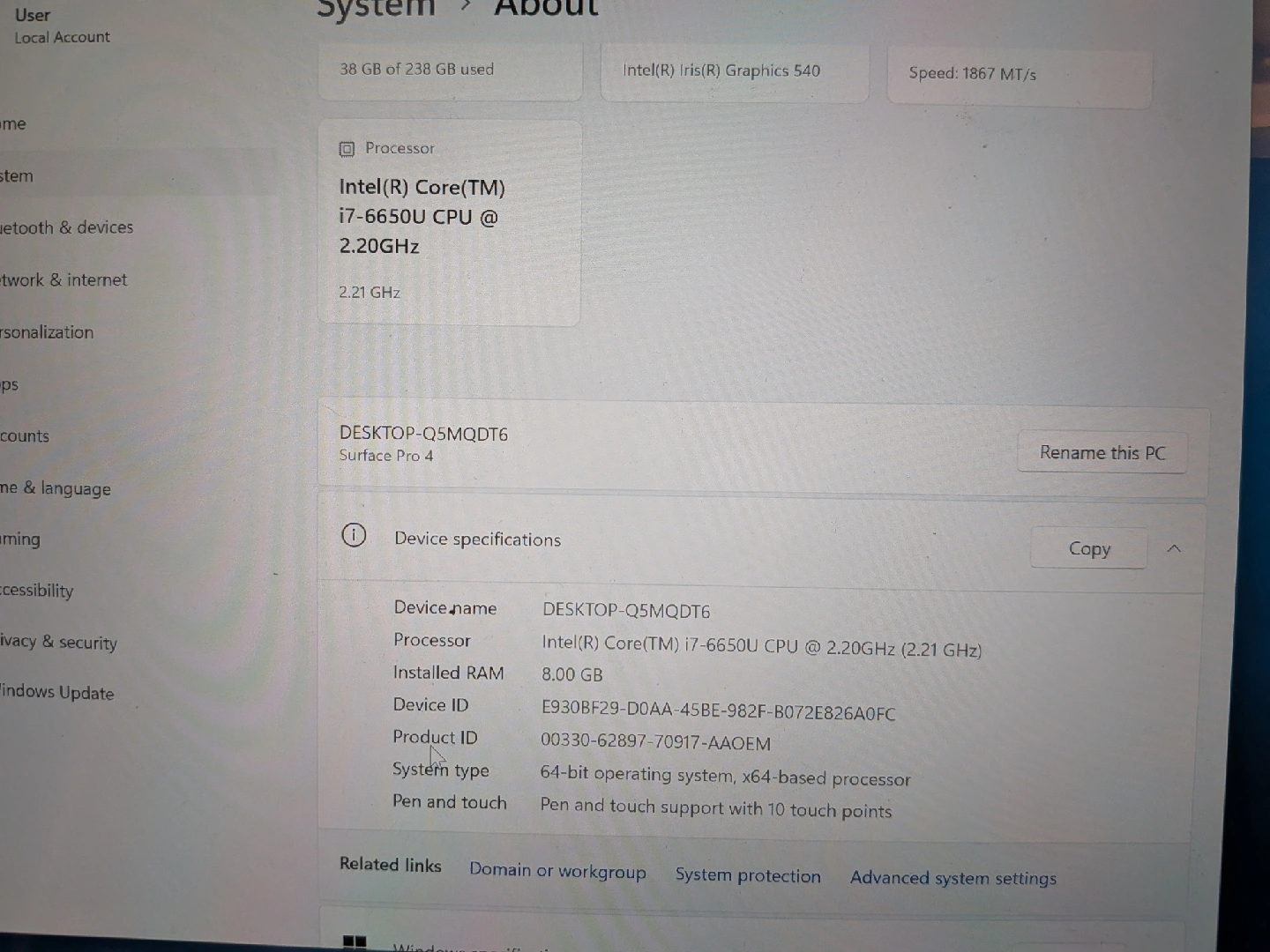This screenshot has height=952, width=1270.
Task: Go to Bluetooth & devices settings
Action: click(x=67, y=227)
